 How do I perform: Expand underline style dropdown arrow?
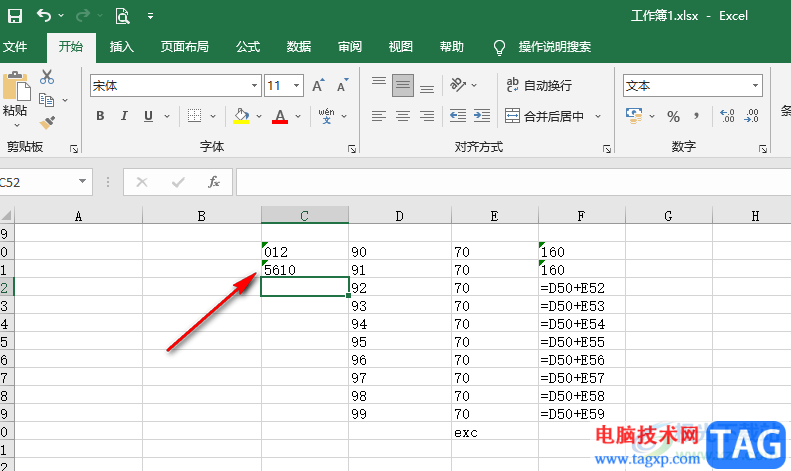(167, 116)
